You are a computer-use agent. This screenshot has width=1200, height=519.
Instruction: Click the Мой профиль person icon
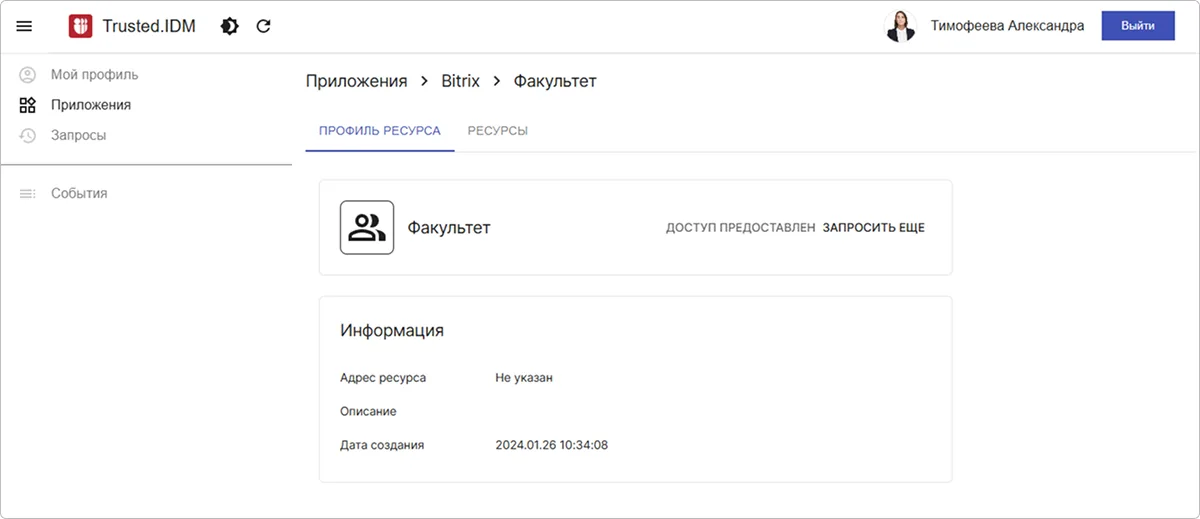click(28, 75)
